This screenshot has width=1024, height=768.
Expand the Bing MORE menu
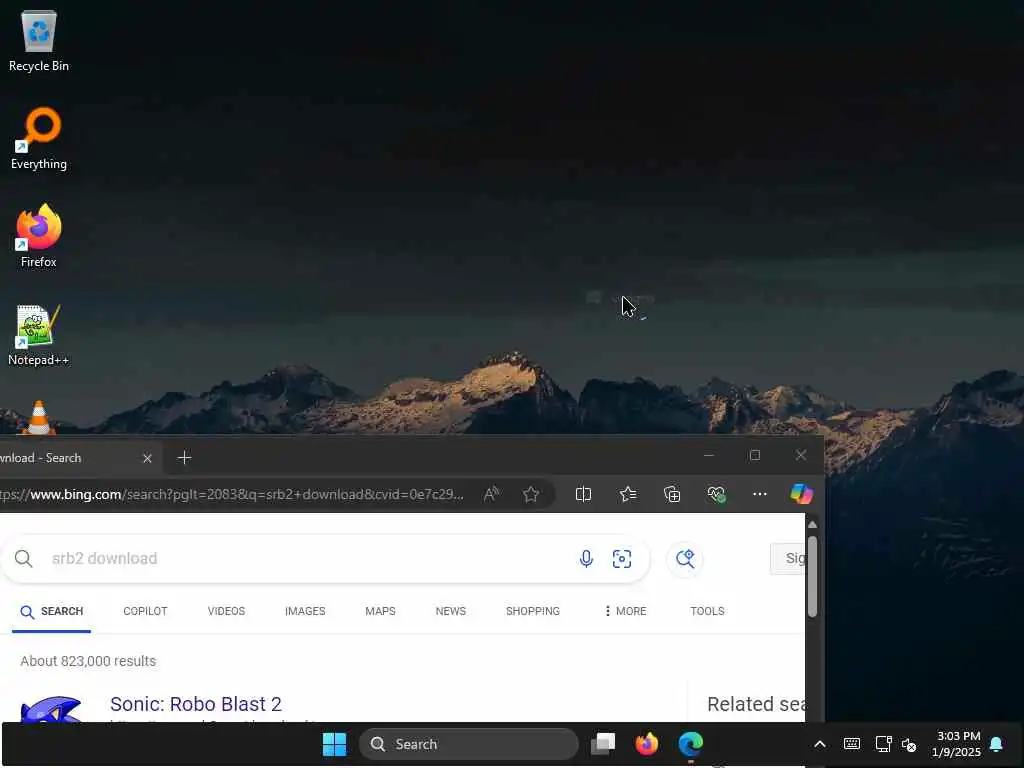tap(625, 611)
